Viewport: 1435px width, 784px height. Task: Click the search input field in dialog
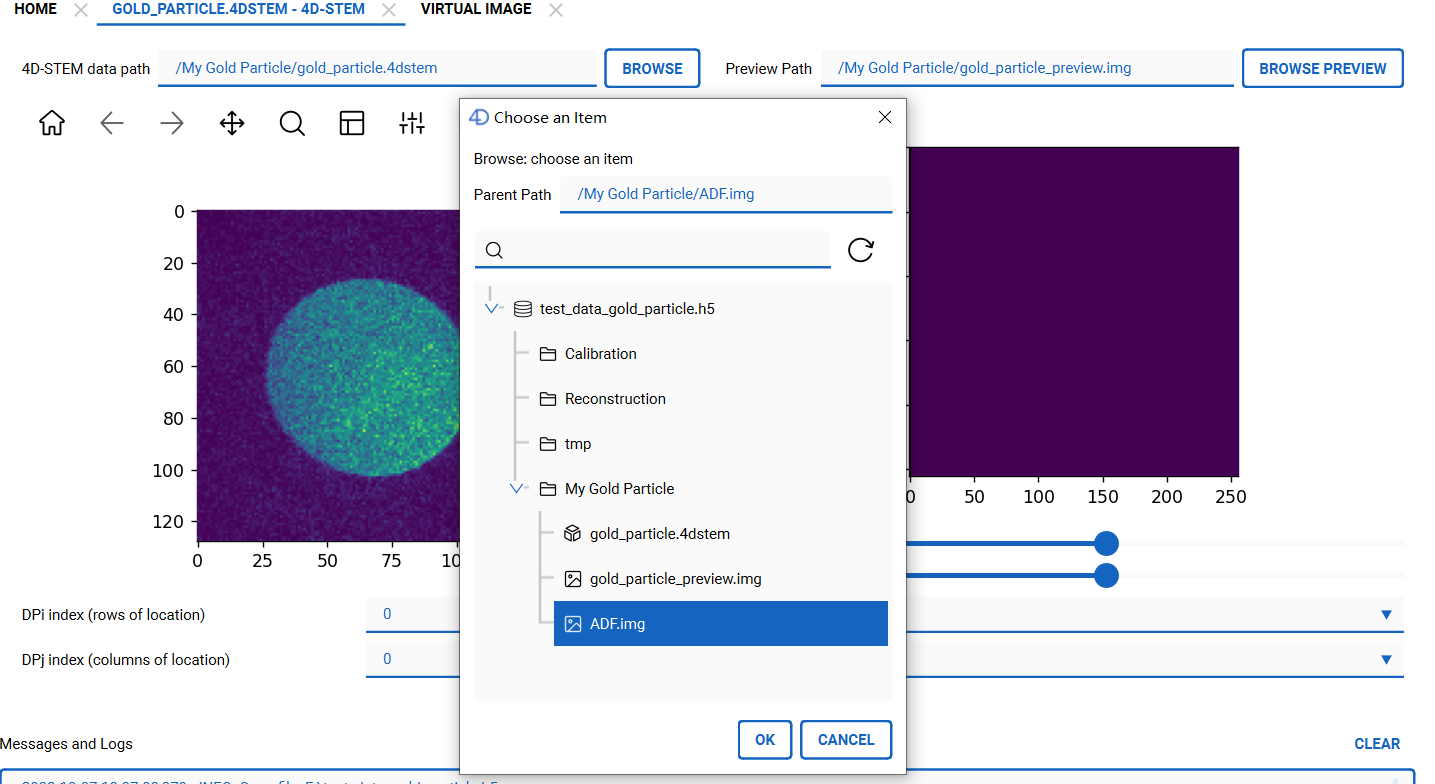pos(653,250)
